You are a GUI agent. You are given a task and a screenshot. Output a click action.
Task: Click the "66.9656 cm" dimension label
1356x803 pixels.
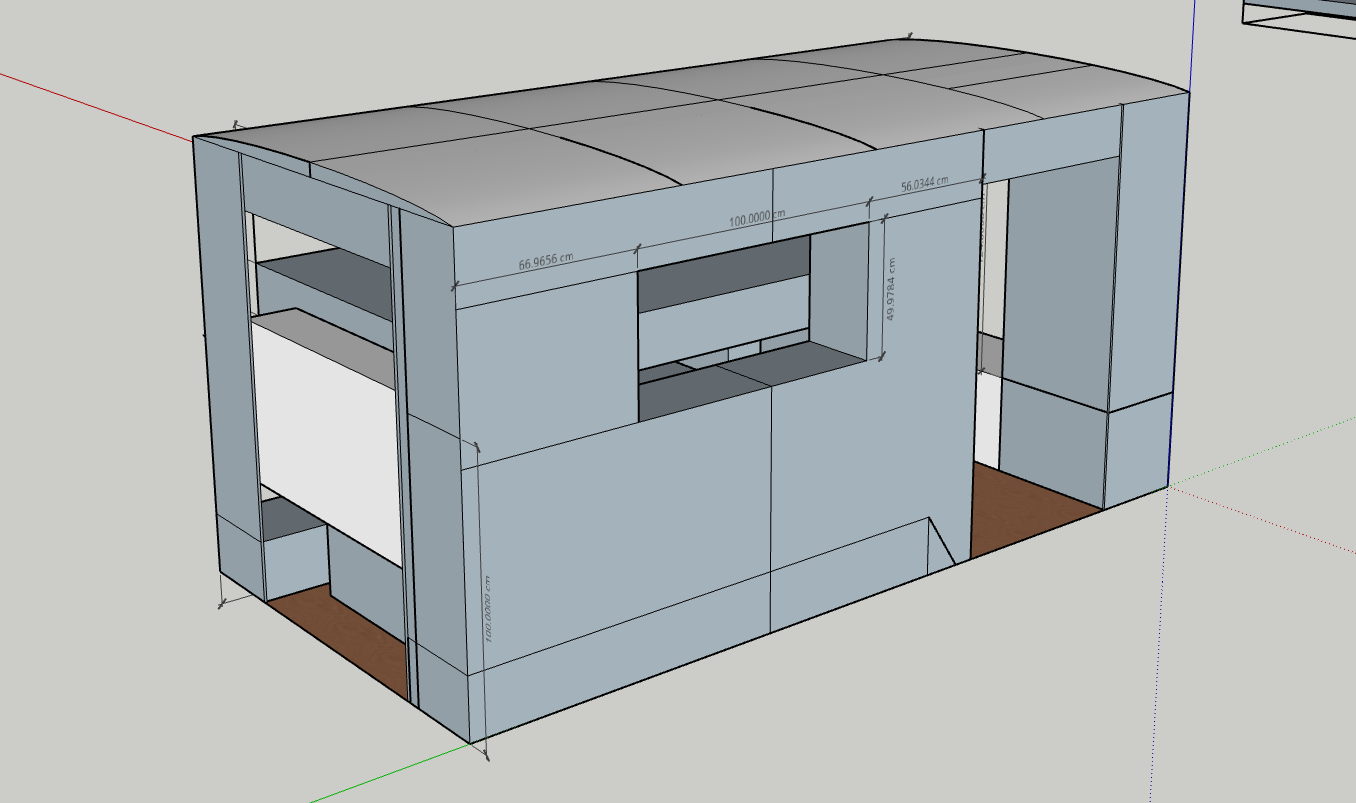[x=545, y=263]
